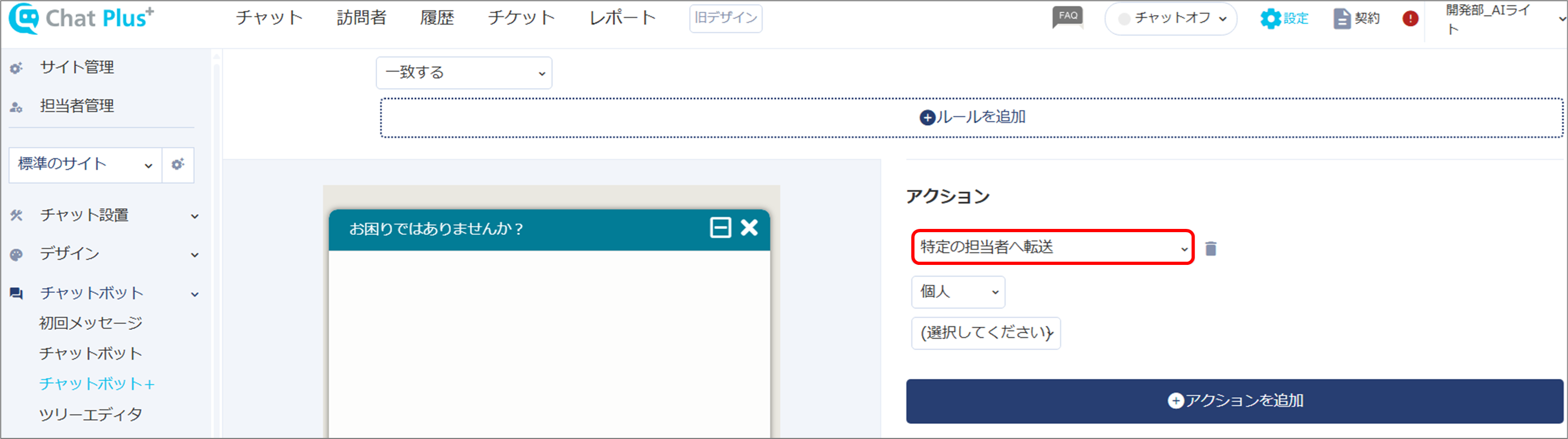Open the チャットオフ status dropdown
This screenshot has height=439, width=1568.
1170,19
